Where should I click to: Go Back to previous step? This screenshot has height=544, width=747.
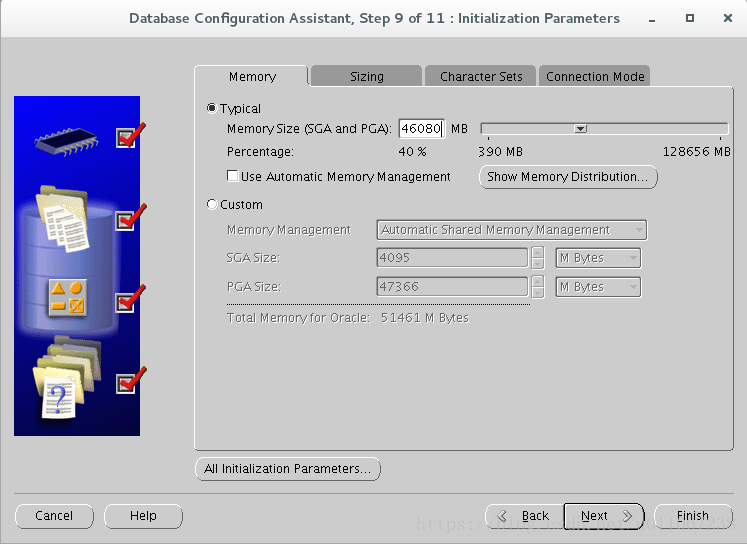click(524, 516)
